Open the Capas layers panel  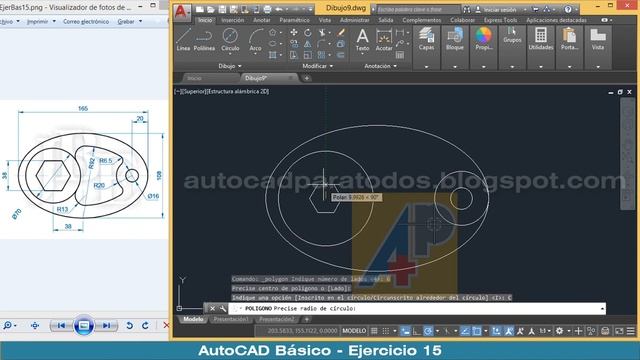(427, 39)
